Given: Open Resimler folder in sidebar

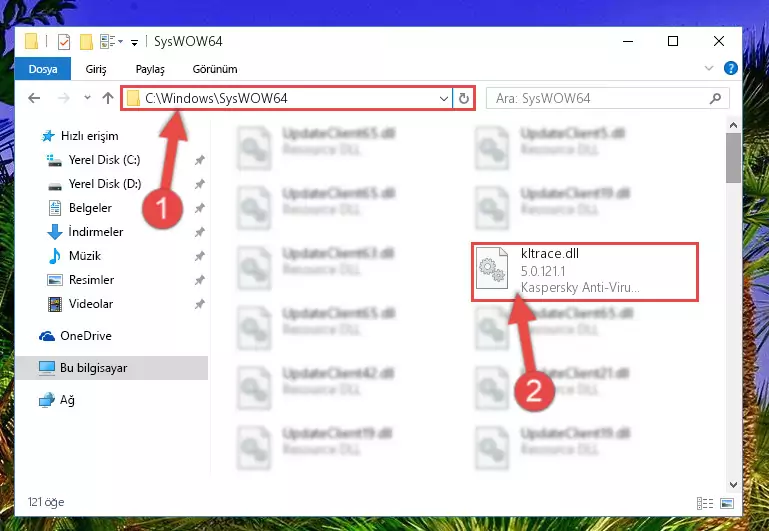Looking at the screenshot, I should 91,280.
